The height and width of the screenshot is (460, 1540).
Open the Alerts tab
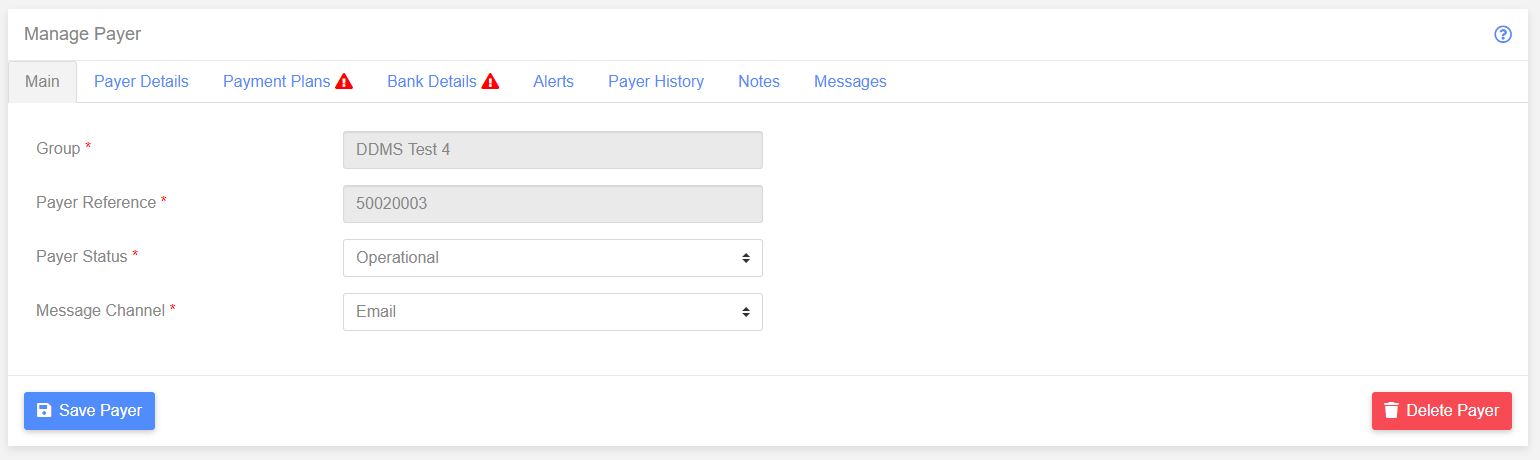point(553,82)
